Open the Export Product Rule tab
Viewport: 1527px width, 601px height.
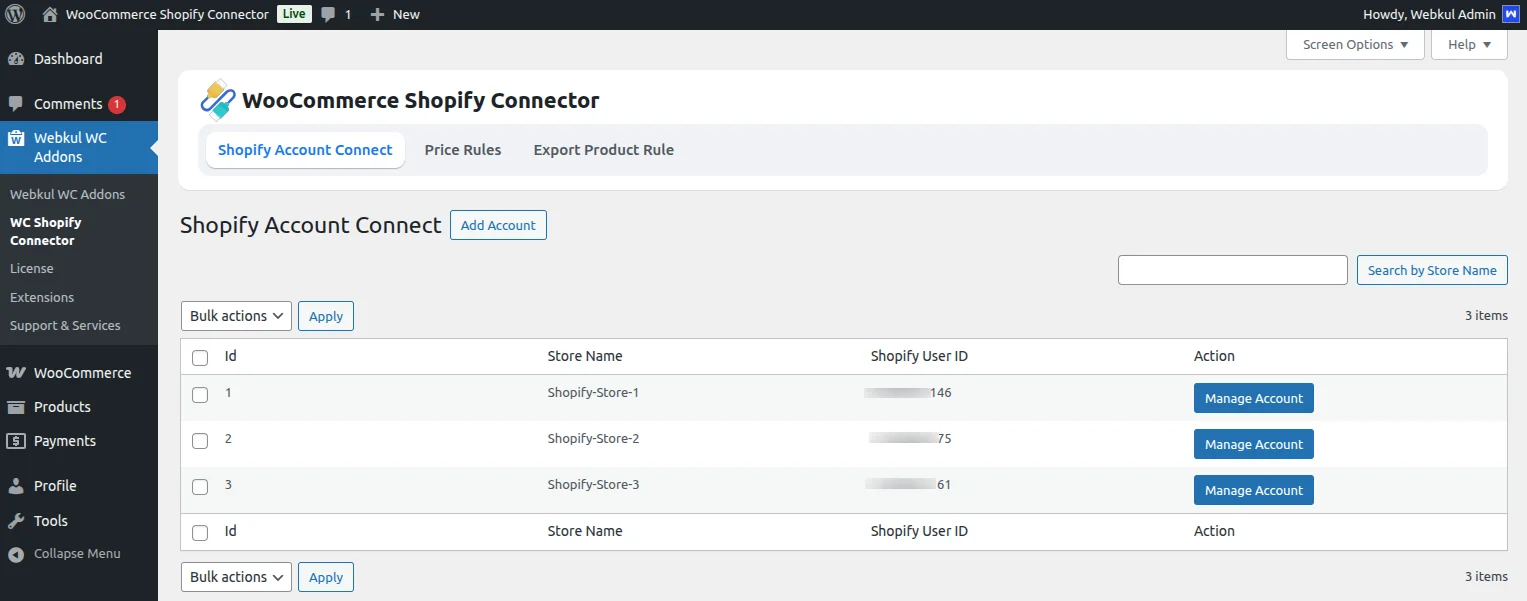(603, 150)
